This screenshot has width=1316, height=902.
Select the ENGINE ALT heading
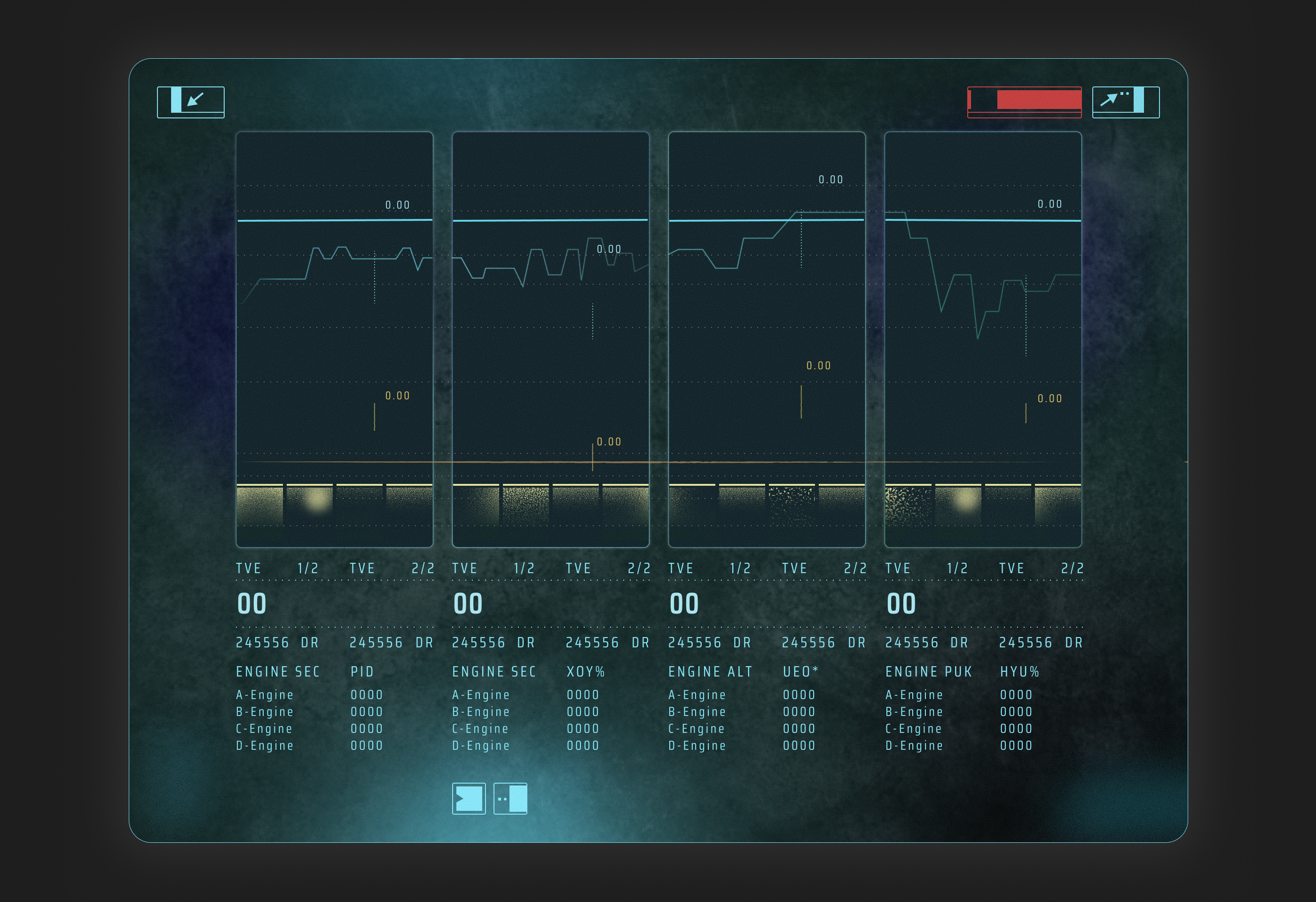tap(710, 672)
